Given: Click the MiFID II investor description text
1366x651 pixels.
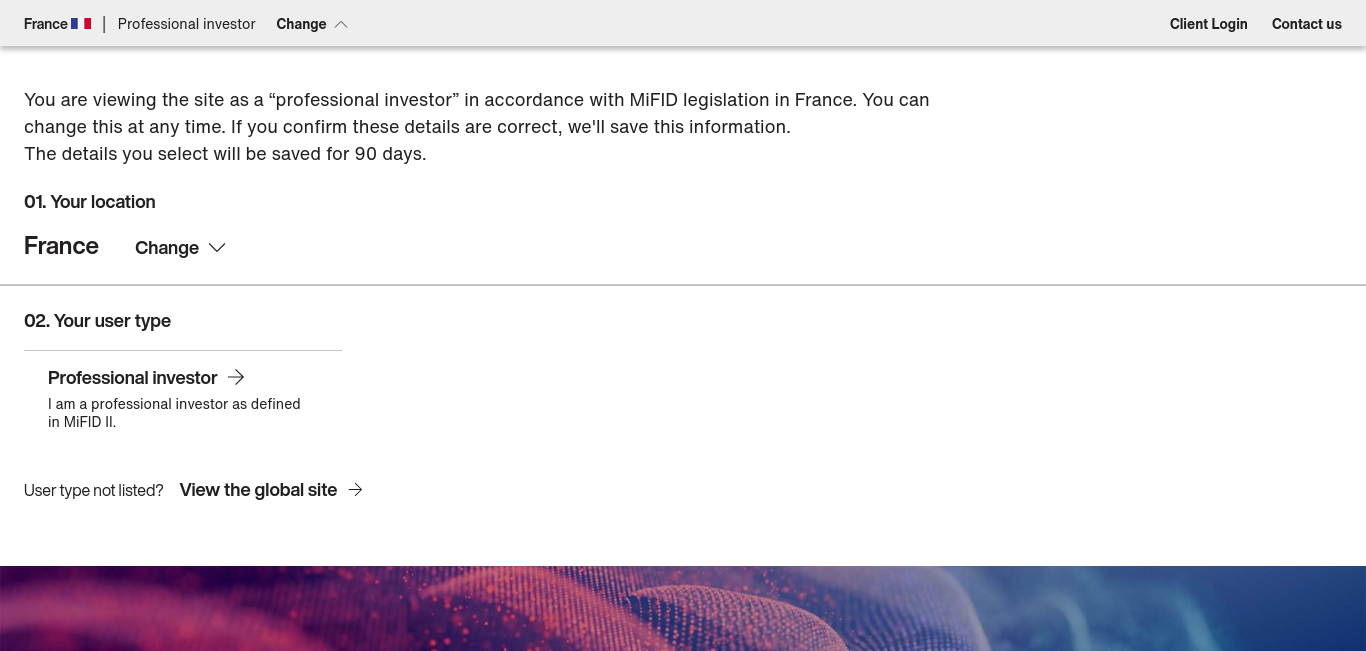Looking at the screenshot, I should coord(174,413).
